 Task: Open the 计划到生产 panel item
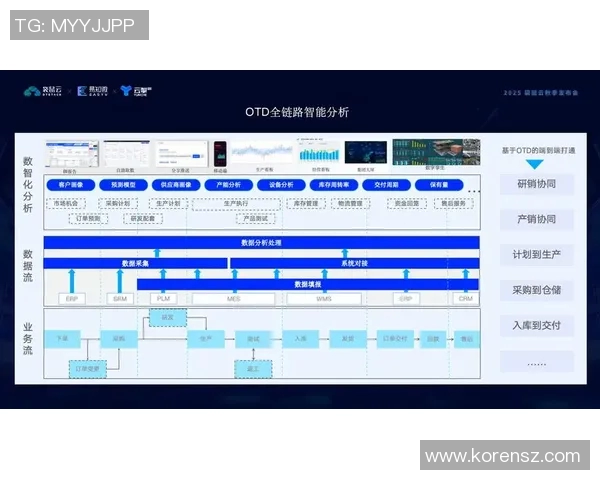(536, 255)
